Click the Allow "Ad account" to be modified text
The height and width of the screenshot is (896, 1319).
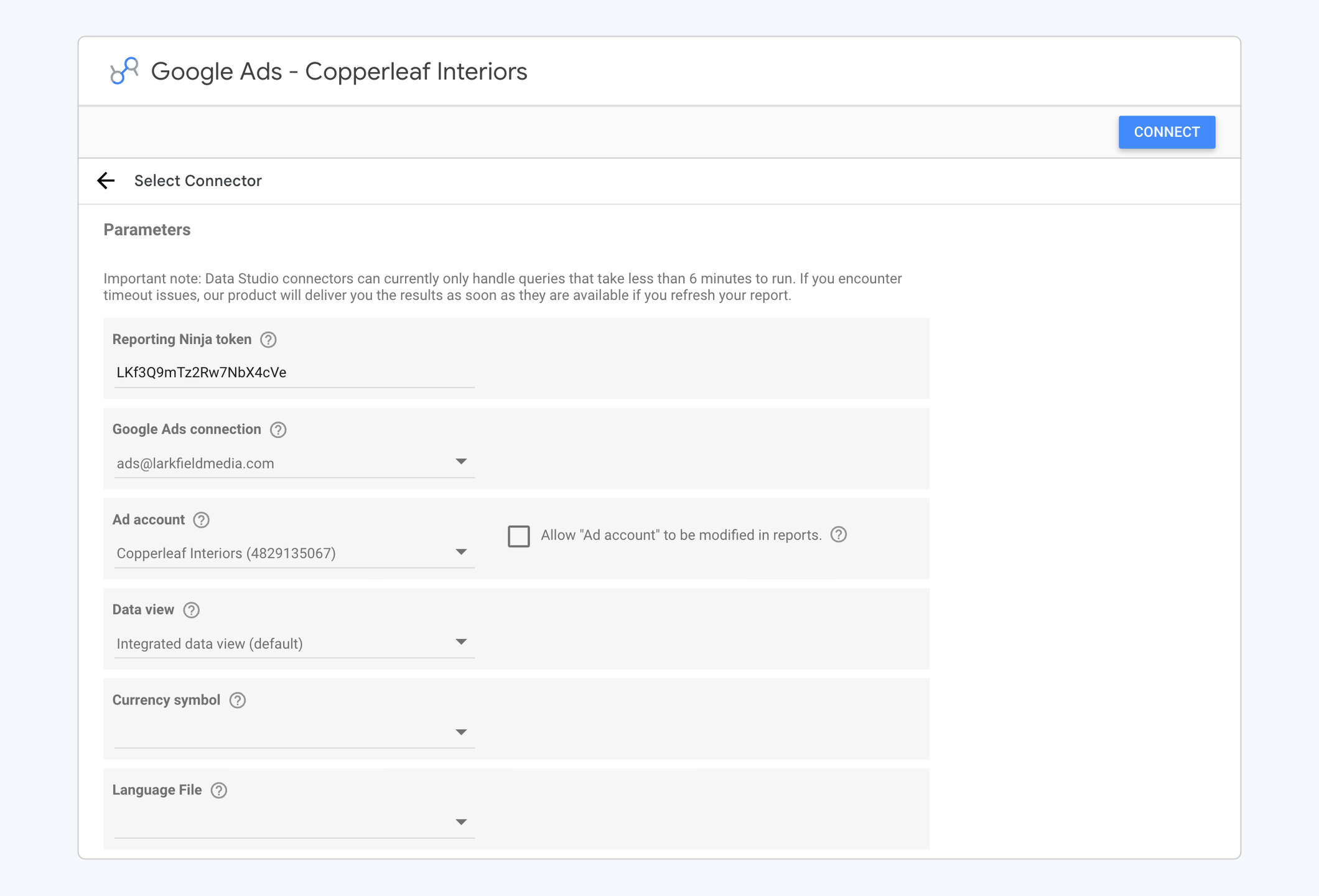coord(681,535)
